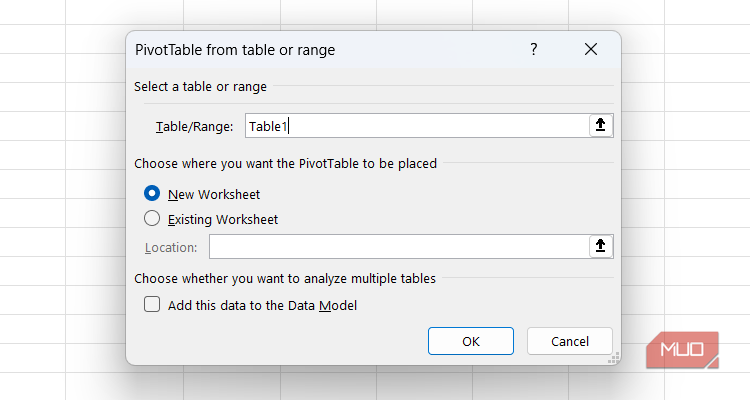Image resolution: width=750 pixels, height=400 pixels.
Task: Close the PivotTable dialog with X
Action: [x=591, y=49]
